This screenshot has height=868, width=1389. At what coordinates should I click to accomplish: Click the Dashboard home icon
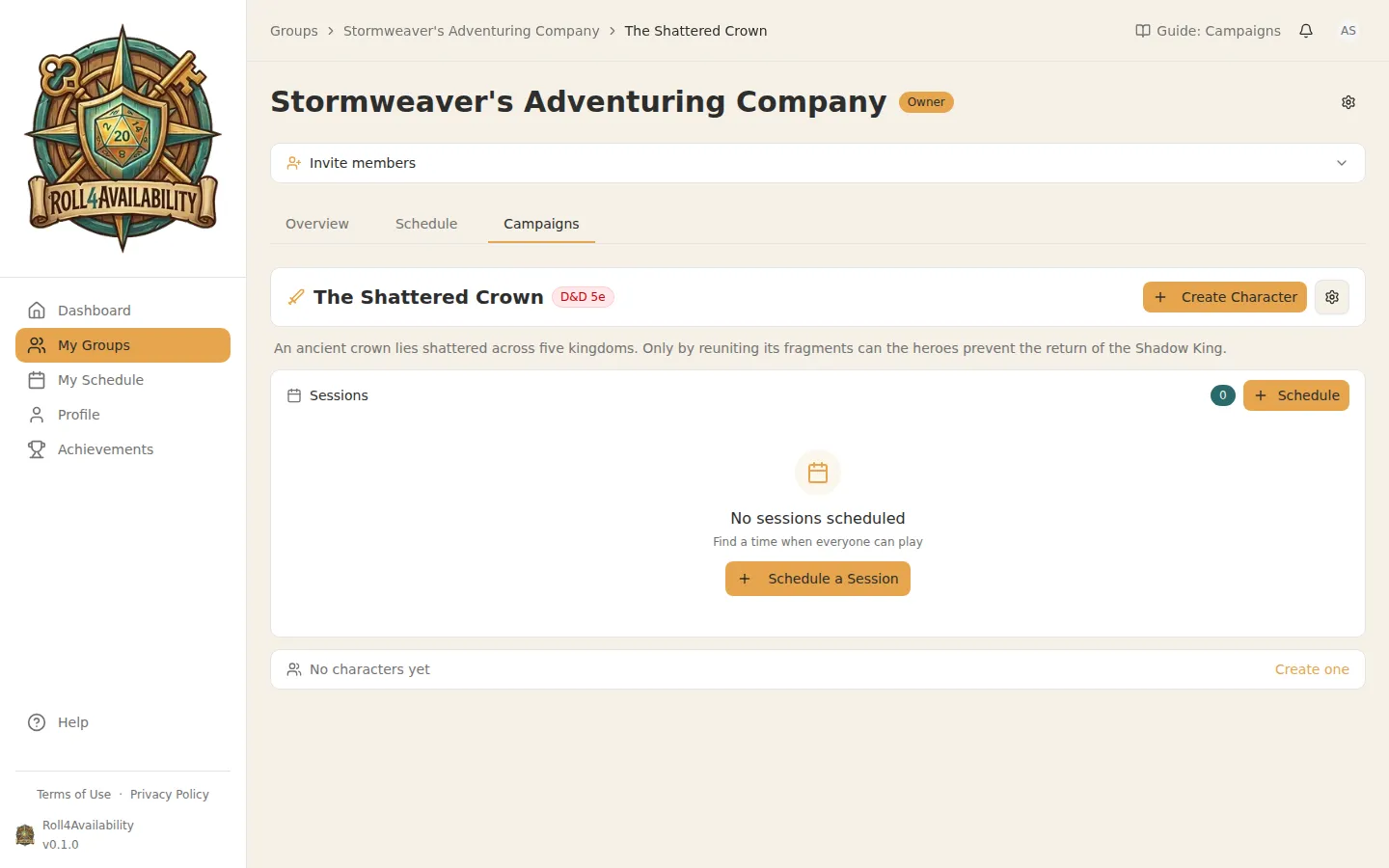[37, 311]
